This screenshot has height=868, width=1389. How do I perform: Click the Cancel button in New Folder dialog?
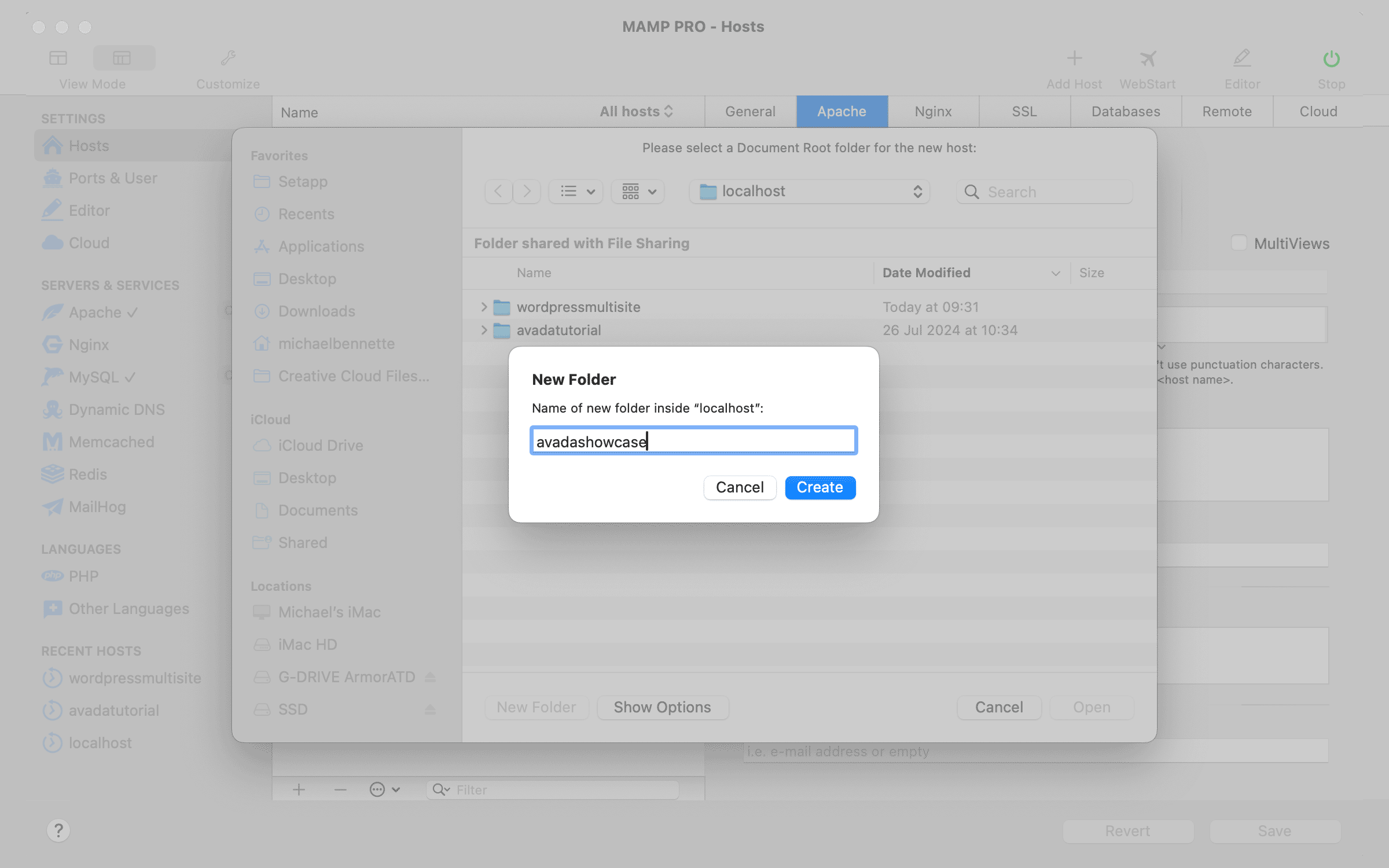(740, 487)
